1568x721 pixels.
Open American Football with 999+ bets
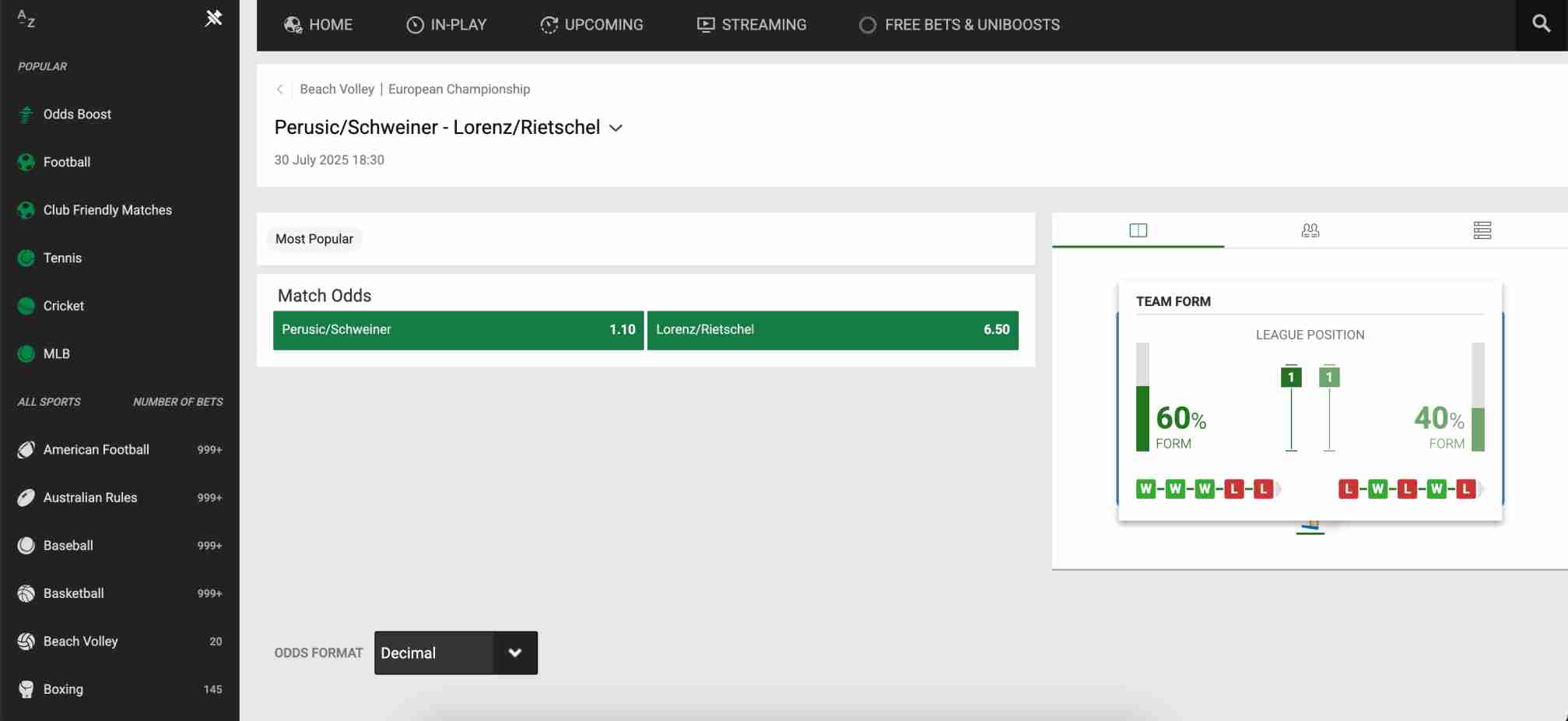[x=120, y=449]
